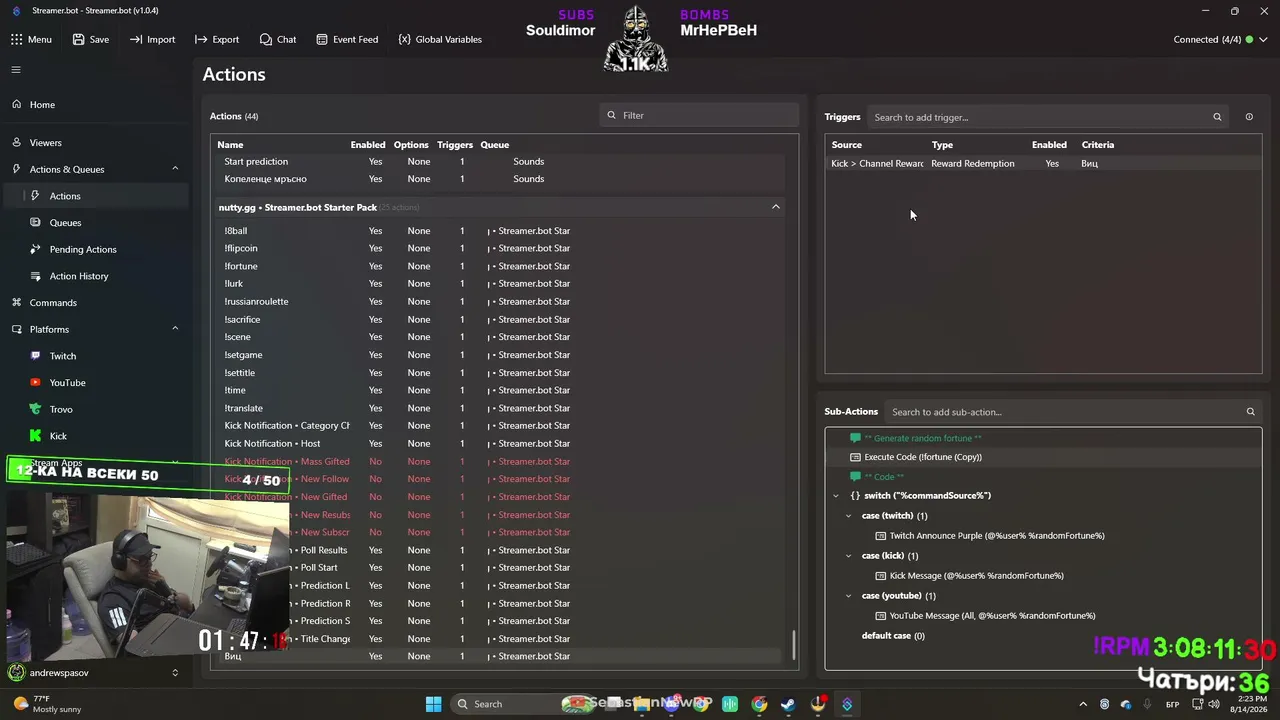Go to Home via the house icon
This screenshot has height=720, width=1280.
click(x=17, y=104)
